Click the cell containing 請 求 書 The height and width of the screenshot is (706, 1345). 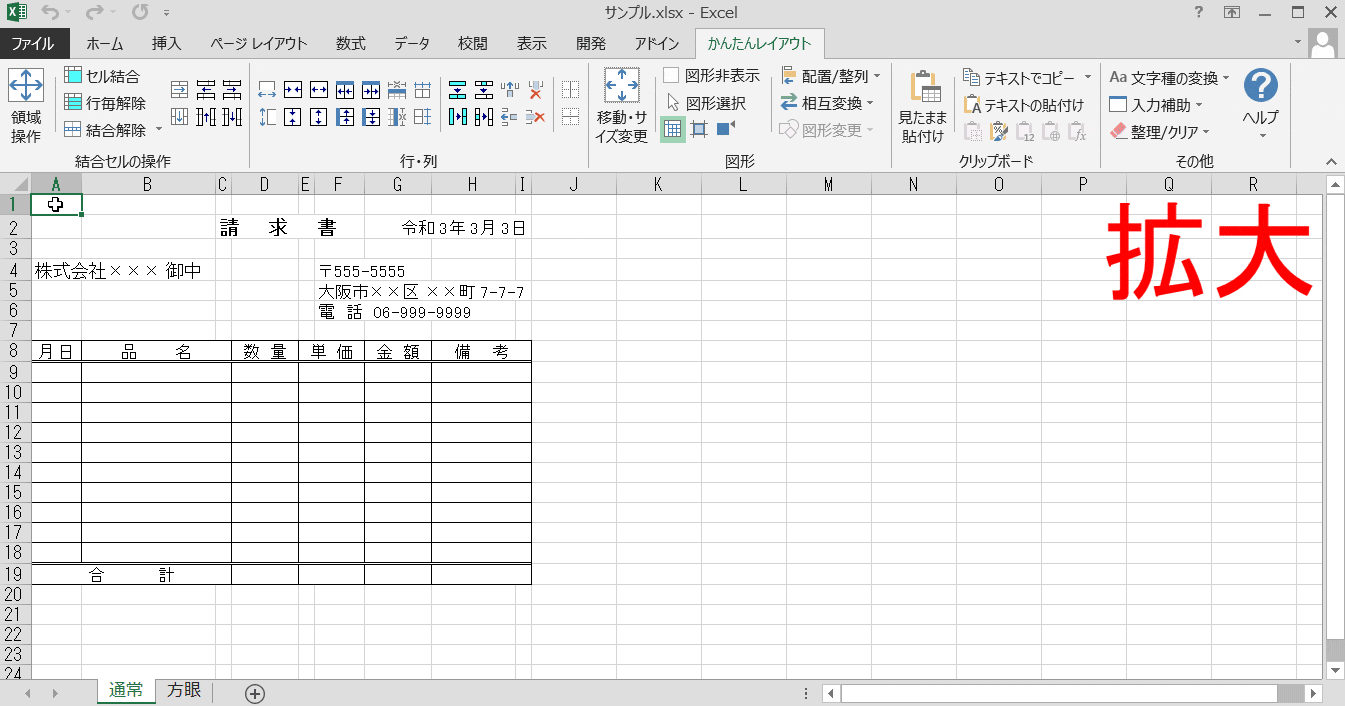(278, 228)
